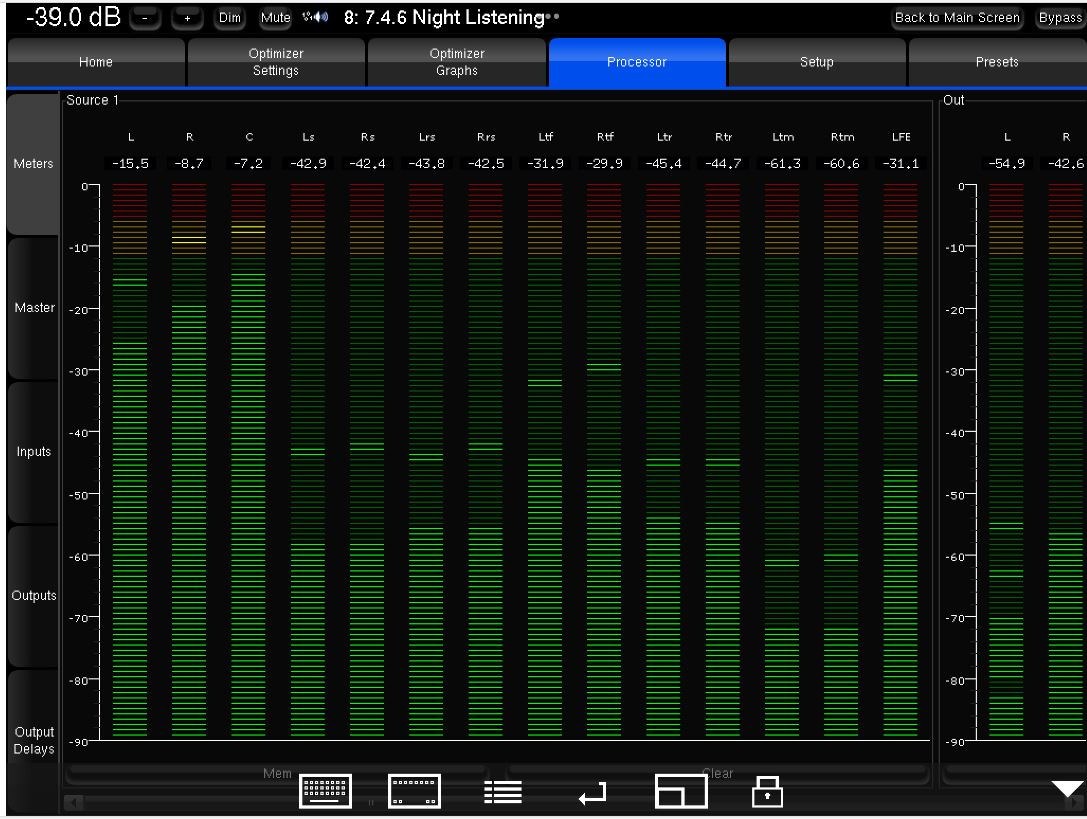Open the list menu icon
Viewport: 1087px width, 819px height.
coord(501,792)
